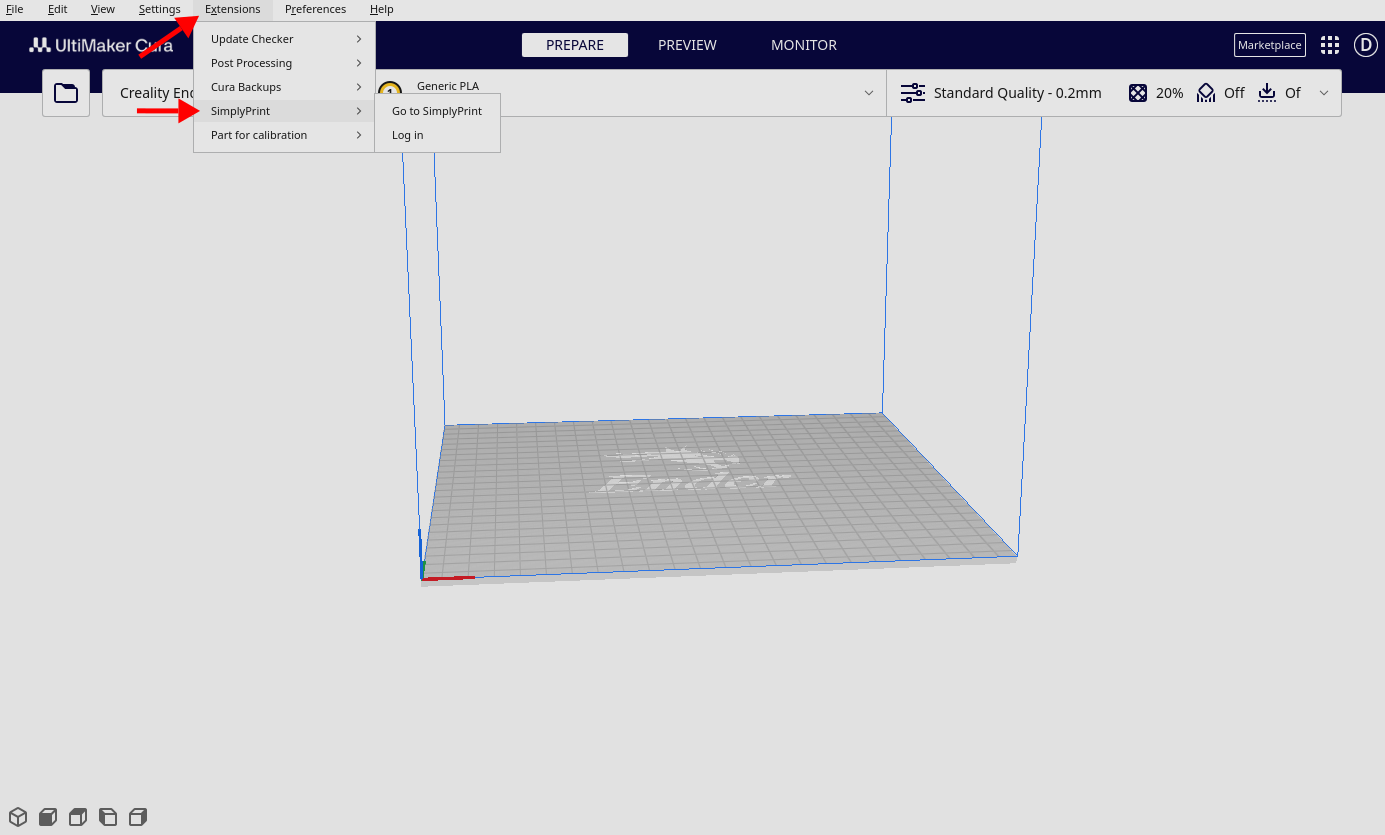Viewport: 1385px width, 835px height.
Task: Click the print settings sliders icon
Action: tap(913, 93)
